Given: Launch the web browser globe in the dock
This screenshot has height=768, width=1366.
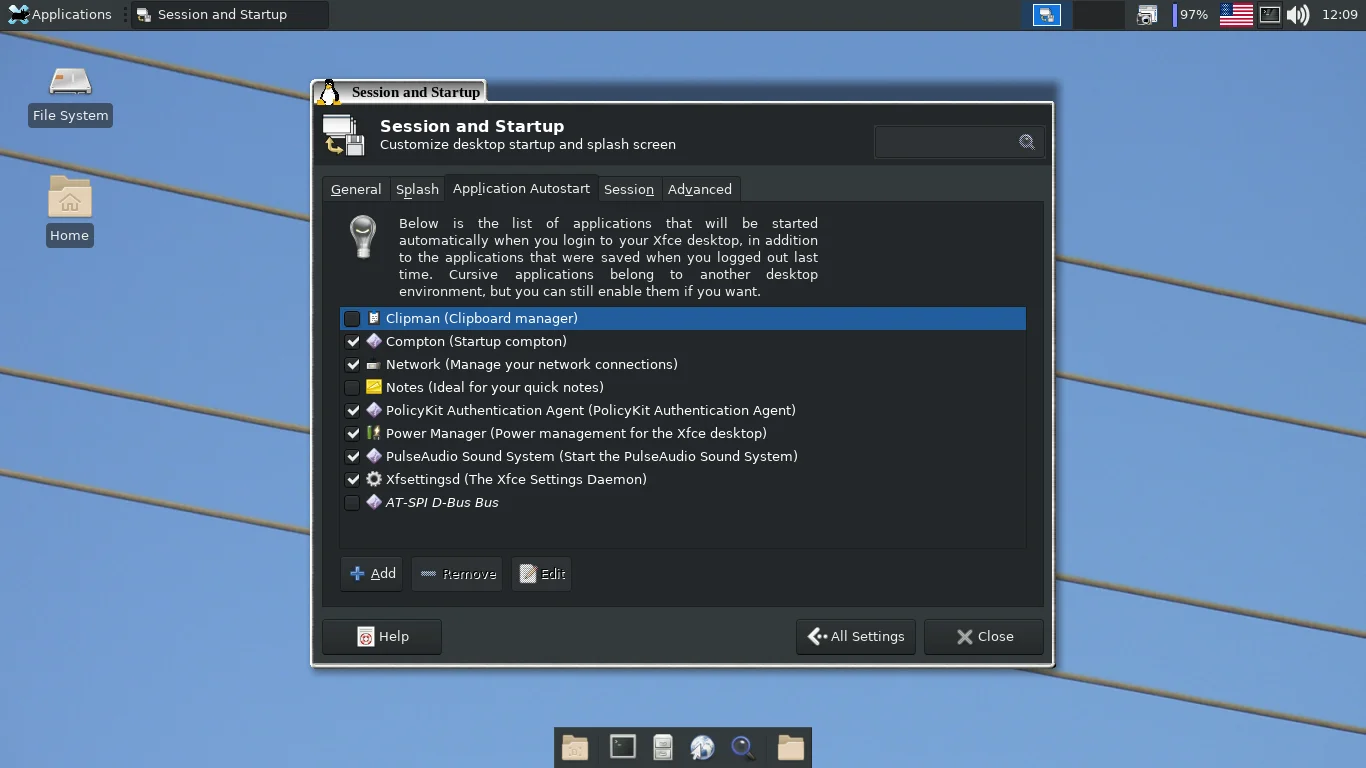Looking at the screenshot, I should click(703, 747).
